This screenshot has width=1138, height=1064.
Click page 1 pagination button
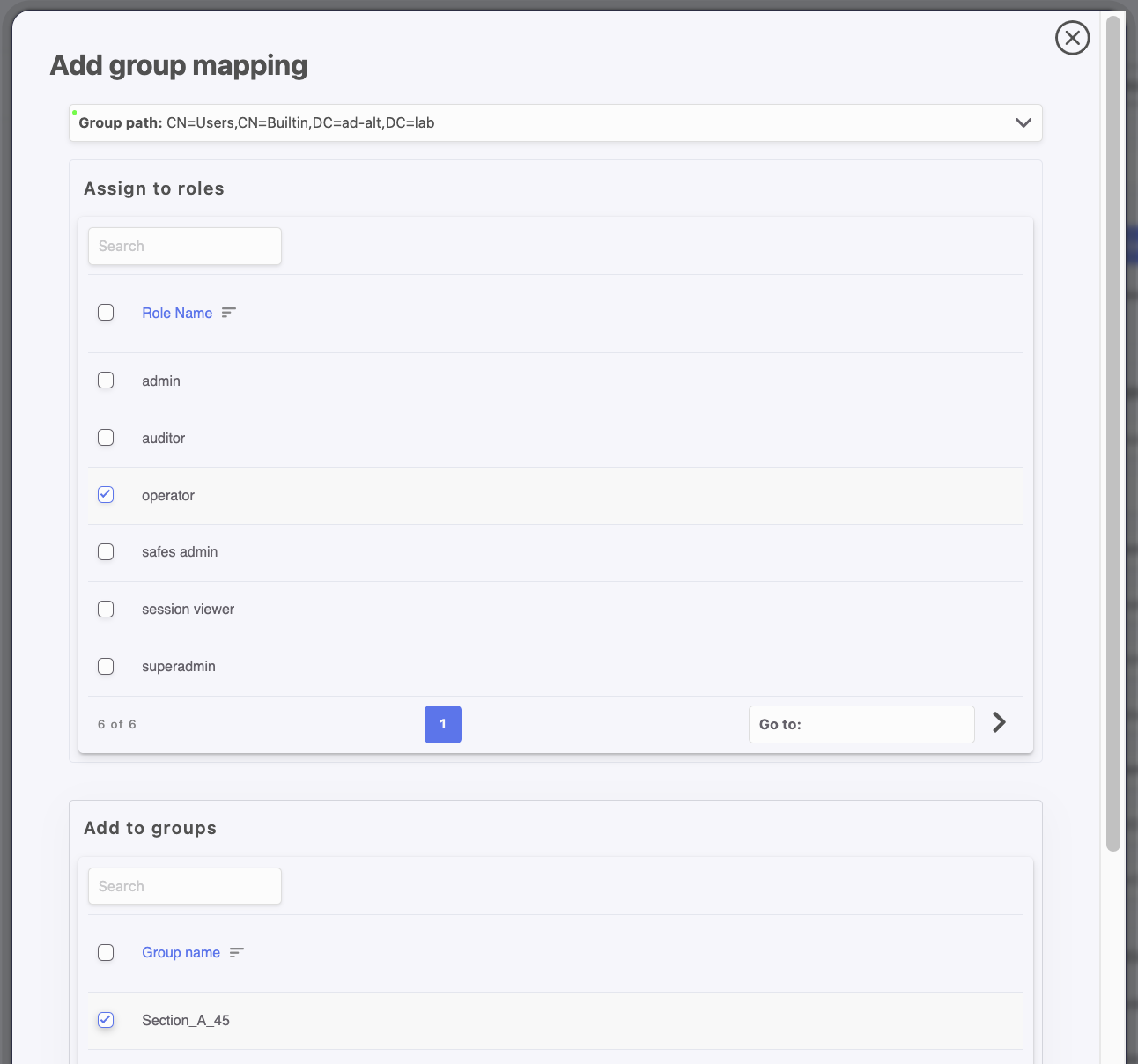pos(443,724)
